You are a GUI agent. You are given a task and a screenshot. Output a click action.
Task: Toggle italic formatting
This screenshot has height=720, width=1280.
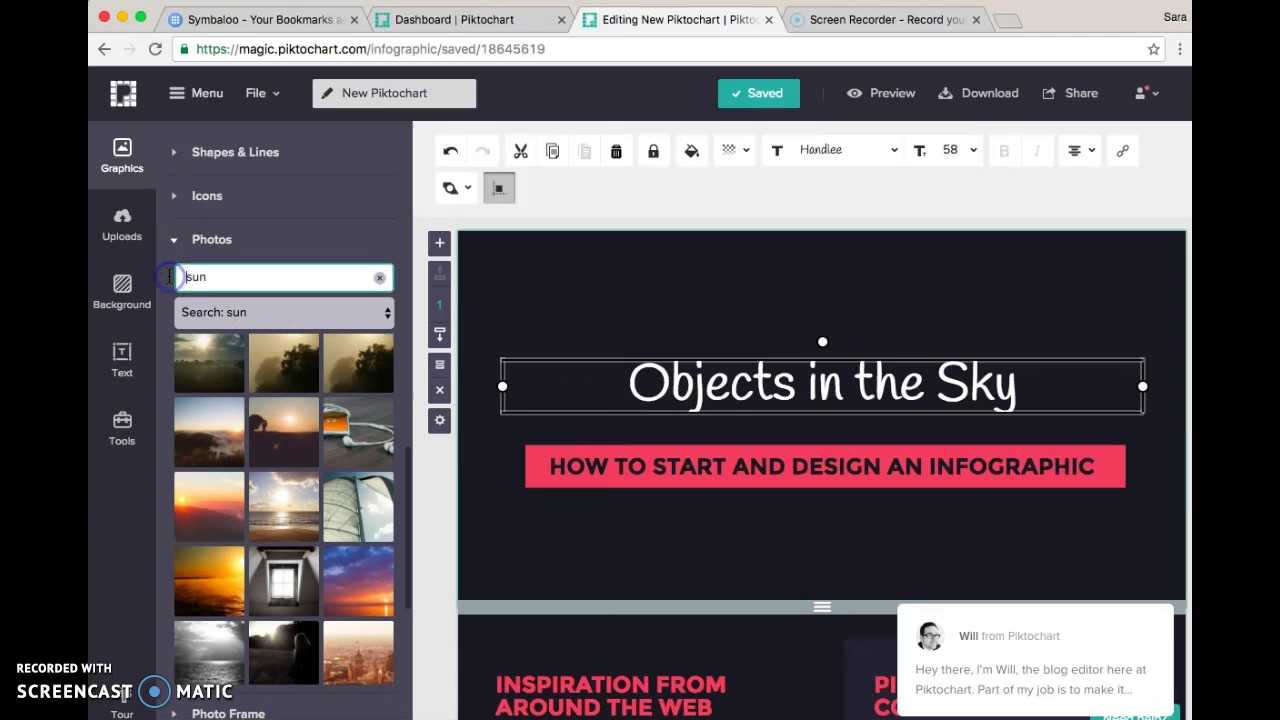point(1036,151)
